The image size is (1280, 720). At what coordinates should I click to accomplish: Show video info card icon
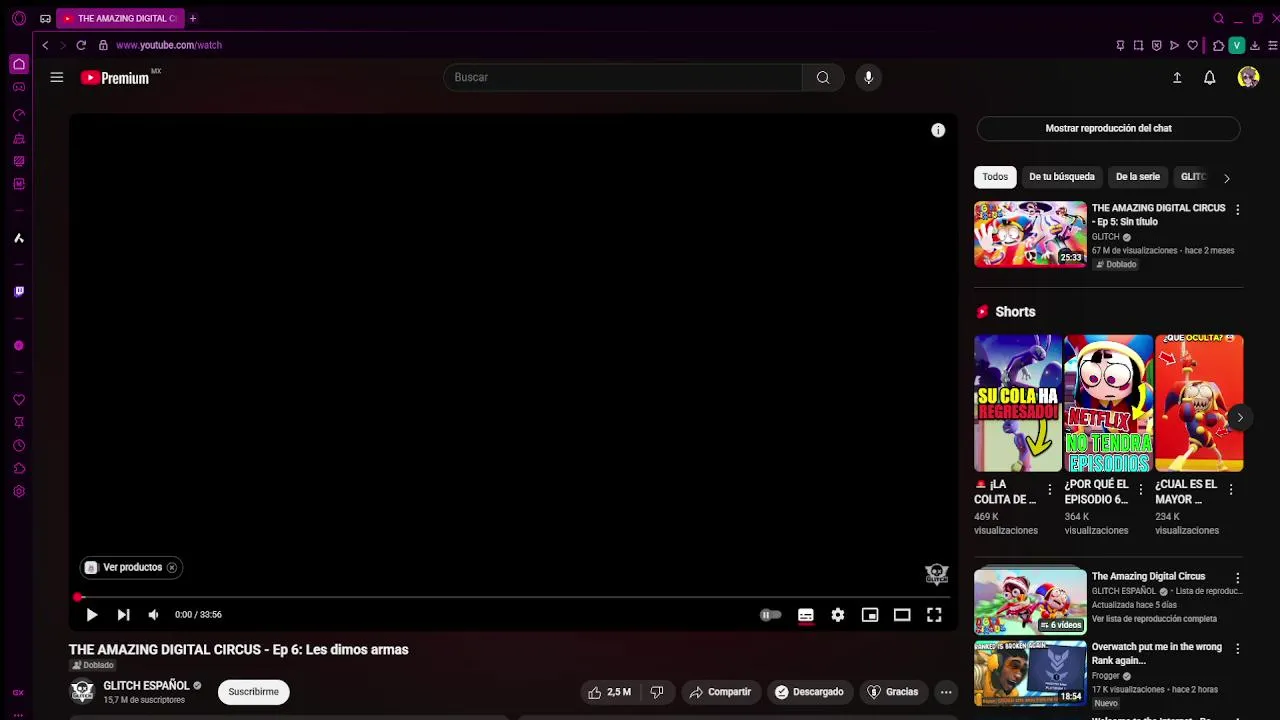pyautogui.click(x=938, y=130)
